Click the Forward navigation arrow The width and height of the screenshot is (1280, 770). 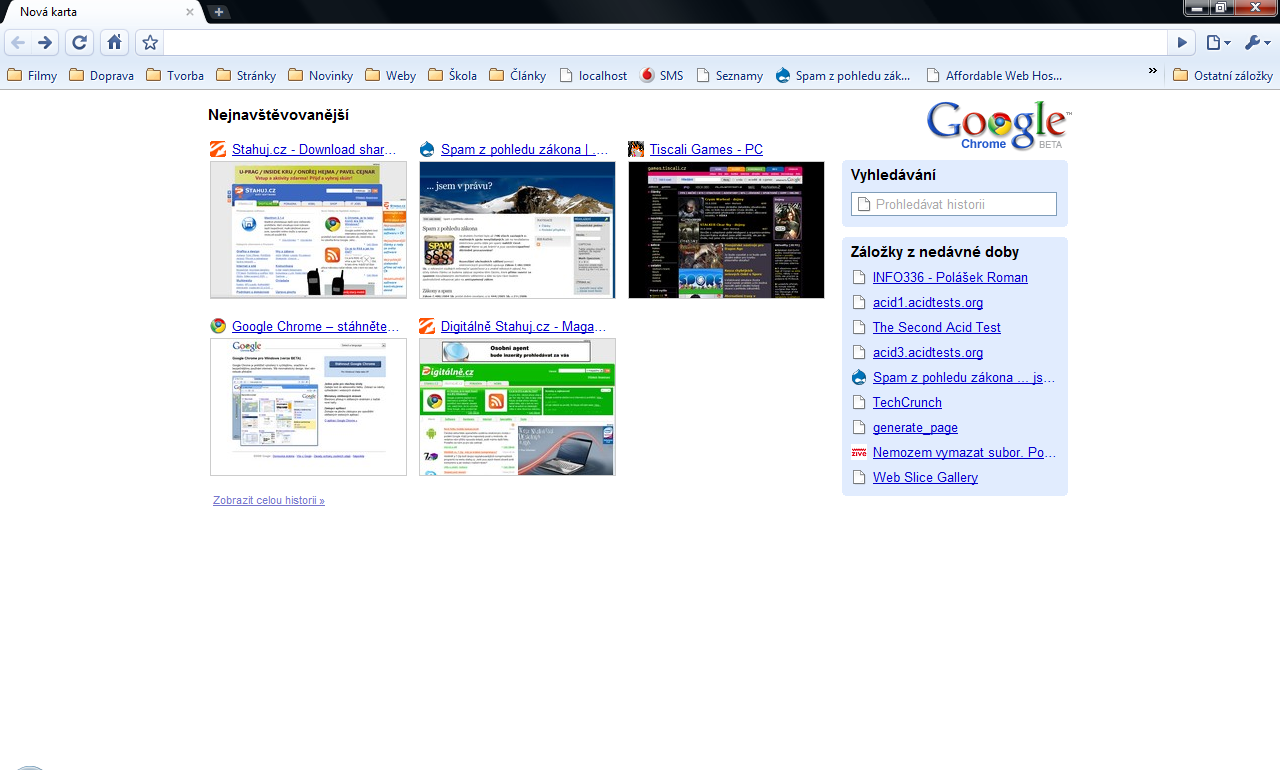(44, 42)
